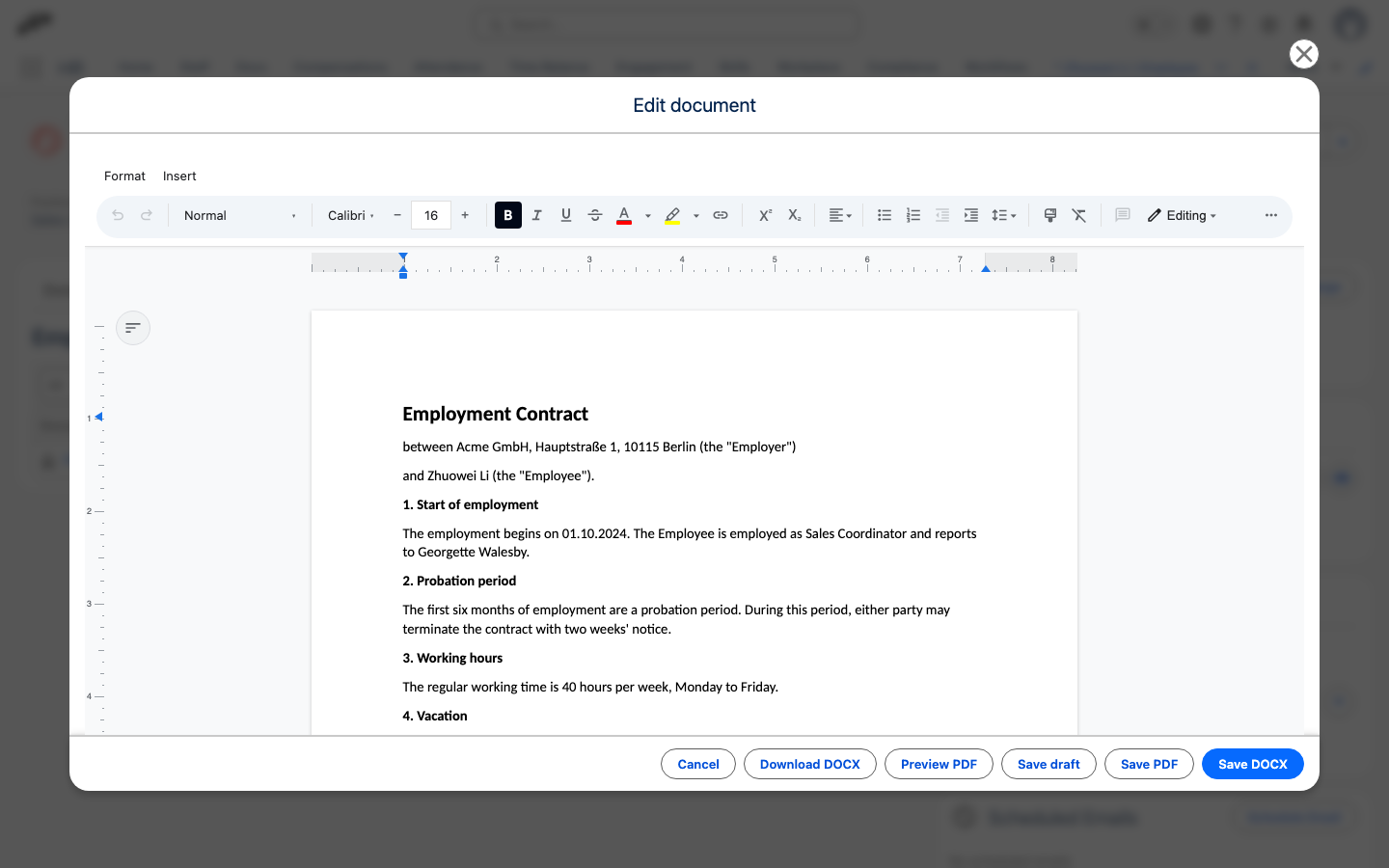Viewport: 1389px width, 868px height.
Task: Close the Edit document dialog
Action: pos(1304,54)
